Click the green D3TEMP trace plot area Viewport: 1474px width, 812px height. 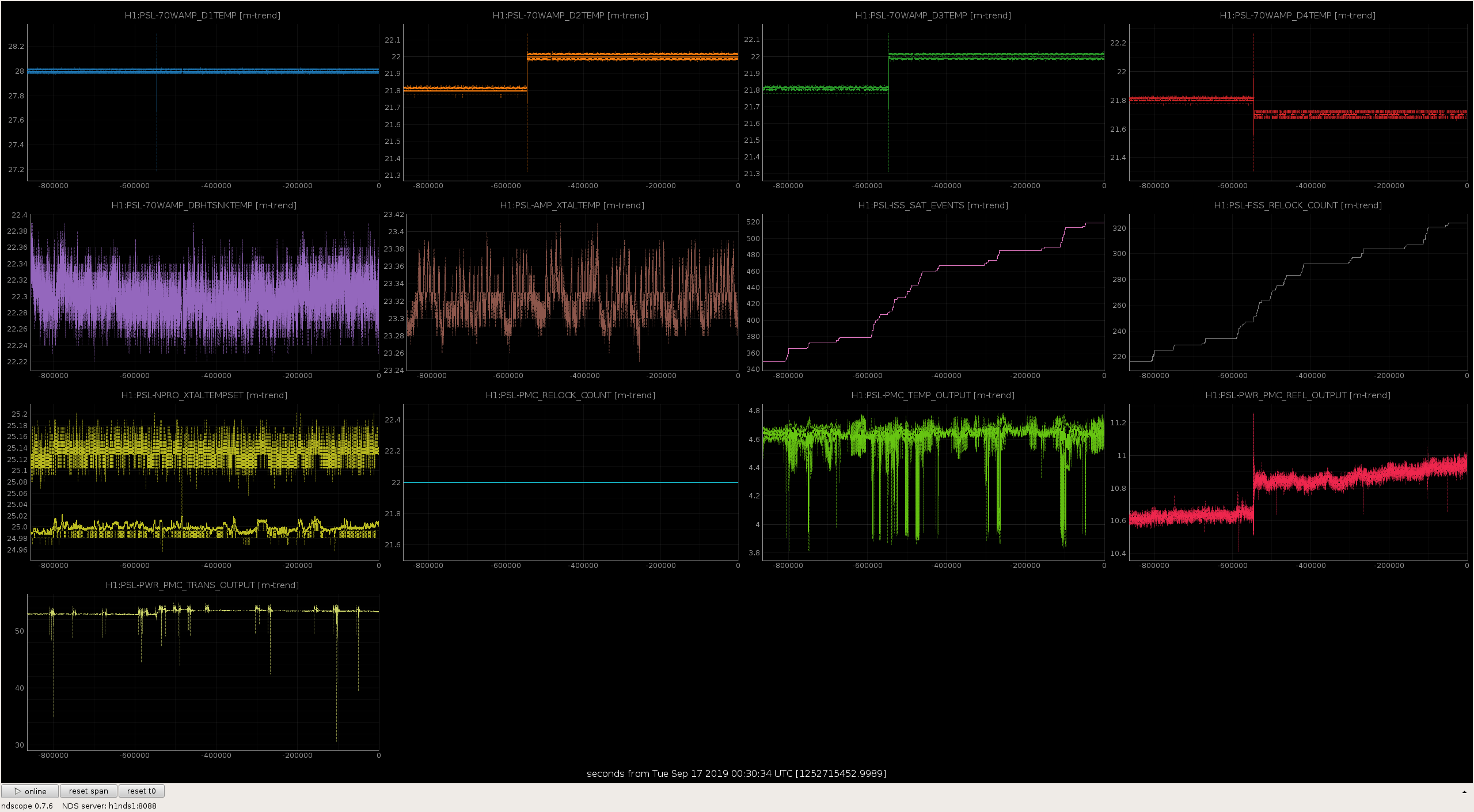tap(933, 102)
